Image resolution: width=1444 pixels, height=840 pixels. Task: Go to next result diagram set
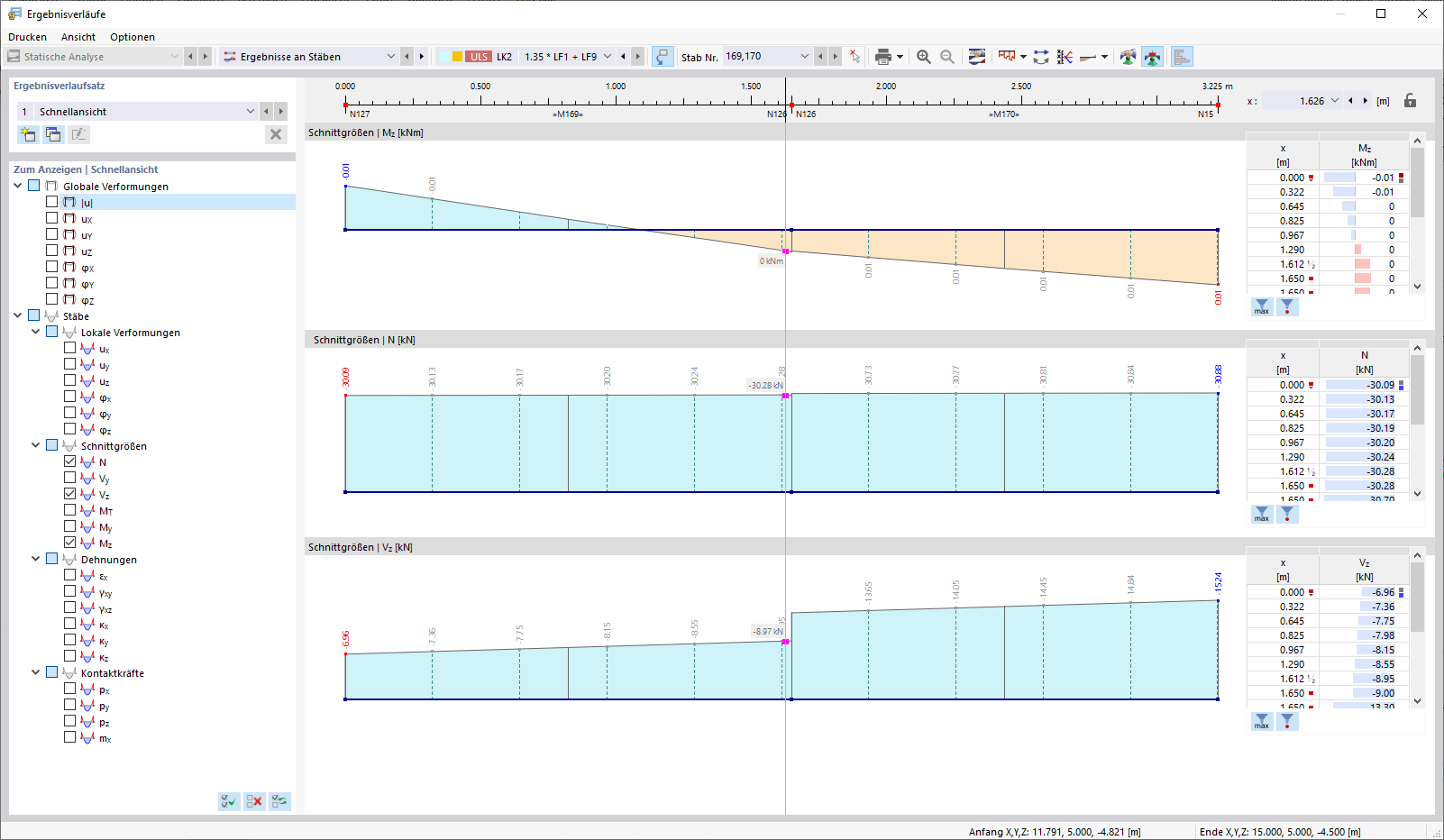click(x=280, y=111)
